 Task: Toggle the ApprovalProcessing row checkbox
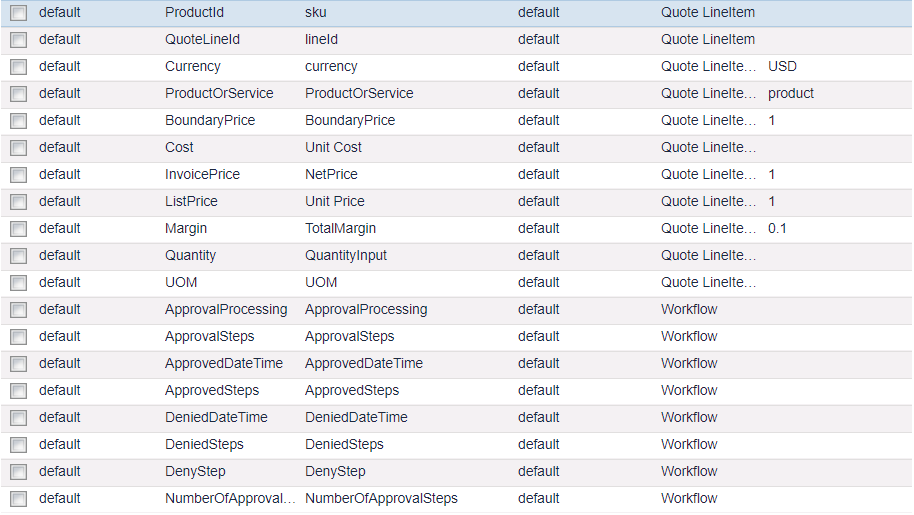coord(18,311)
